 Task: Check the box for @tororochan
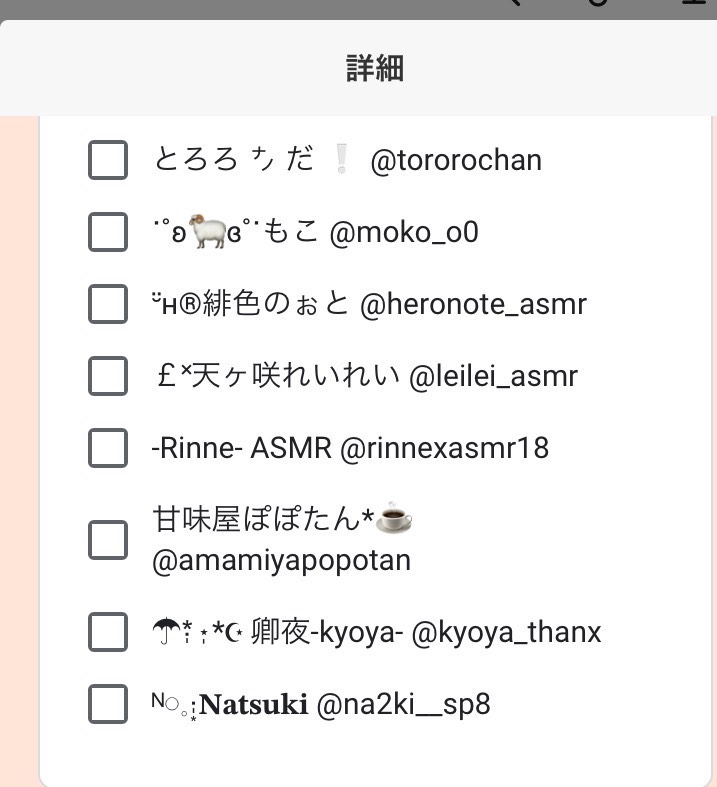(108, 160)
